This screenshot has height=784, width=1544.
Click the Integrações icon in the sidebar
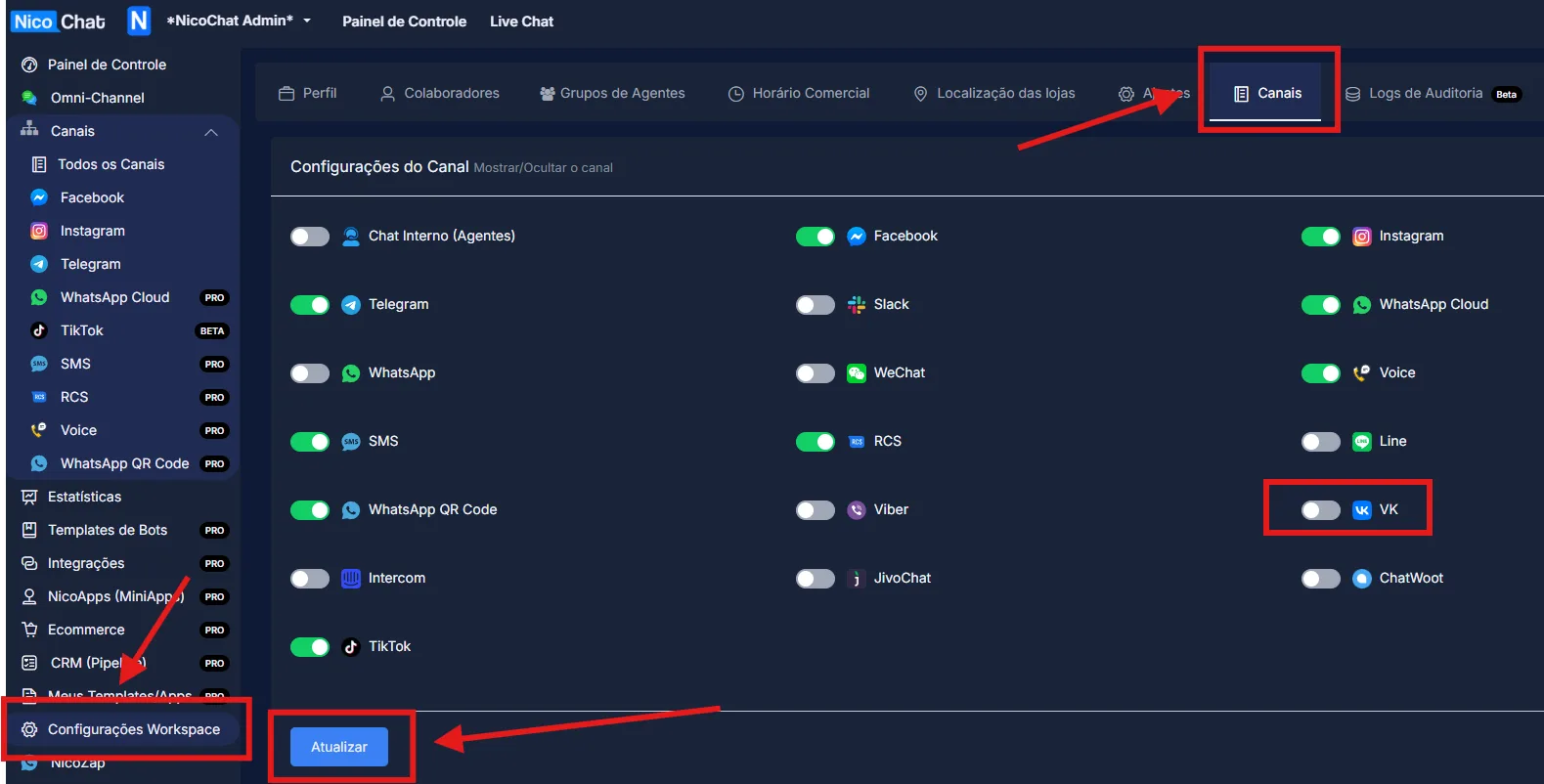tap(29, 563)
